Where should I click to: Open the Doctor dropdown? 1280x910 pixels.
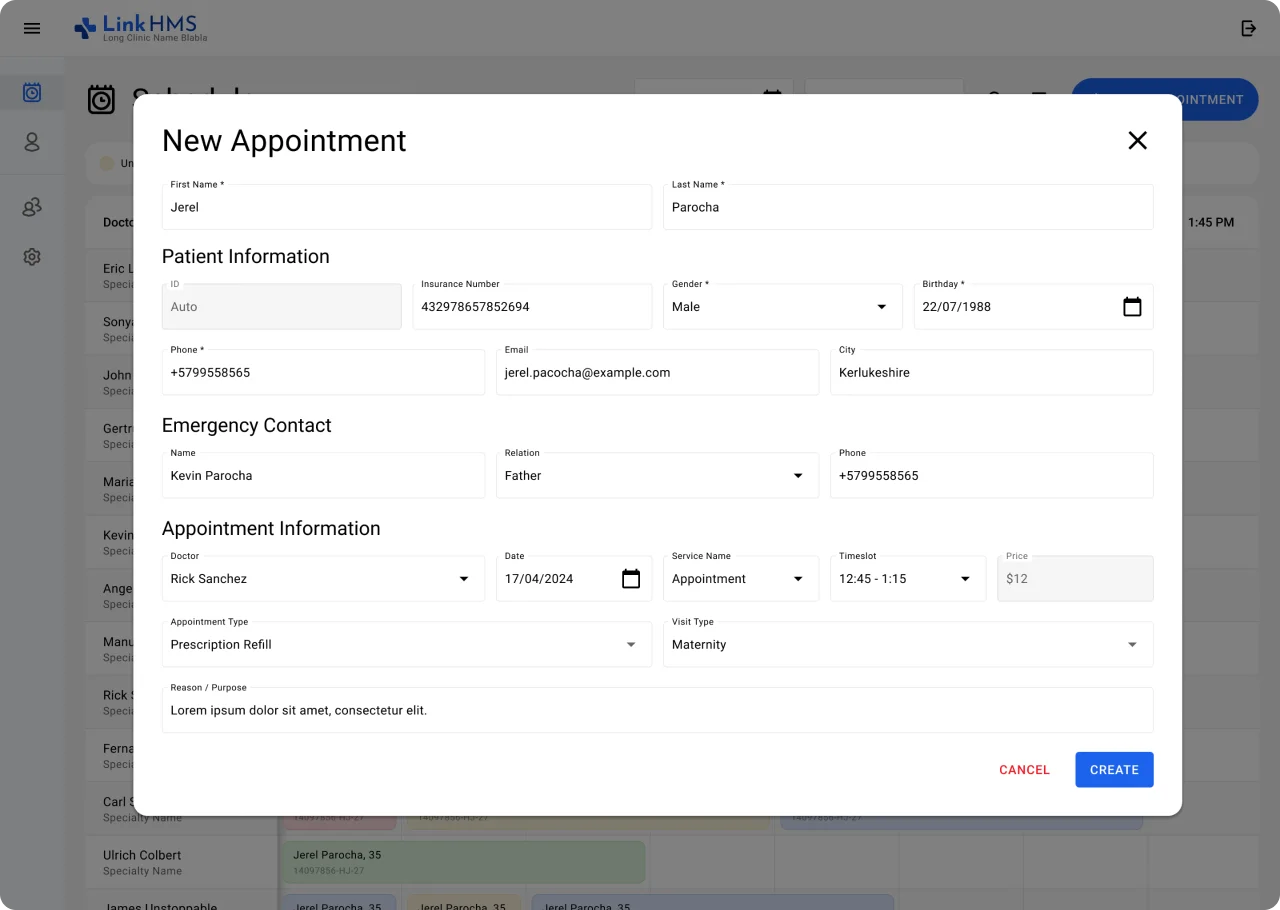tap(323, 579)
